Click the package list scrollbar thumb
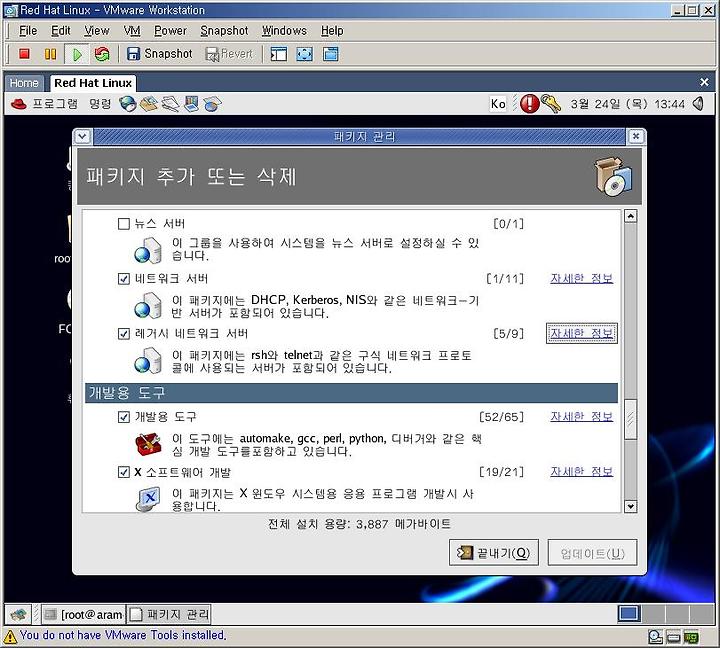The image size is (720, 648). [x=630, y=419]
